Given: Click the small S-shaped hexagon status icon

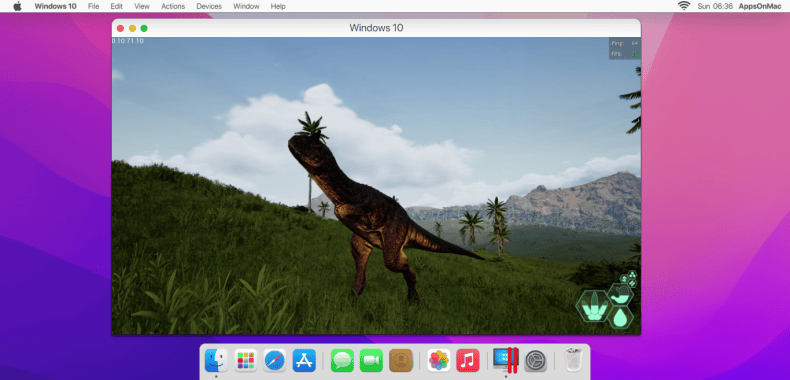Looking at the screenshot, I should [x=624, y=279].
